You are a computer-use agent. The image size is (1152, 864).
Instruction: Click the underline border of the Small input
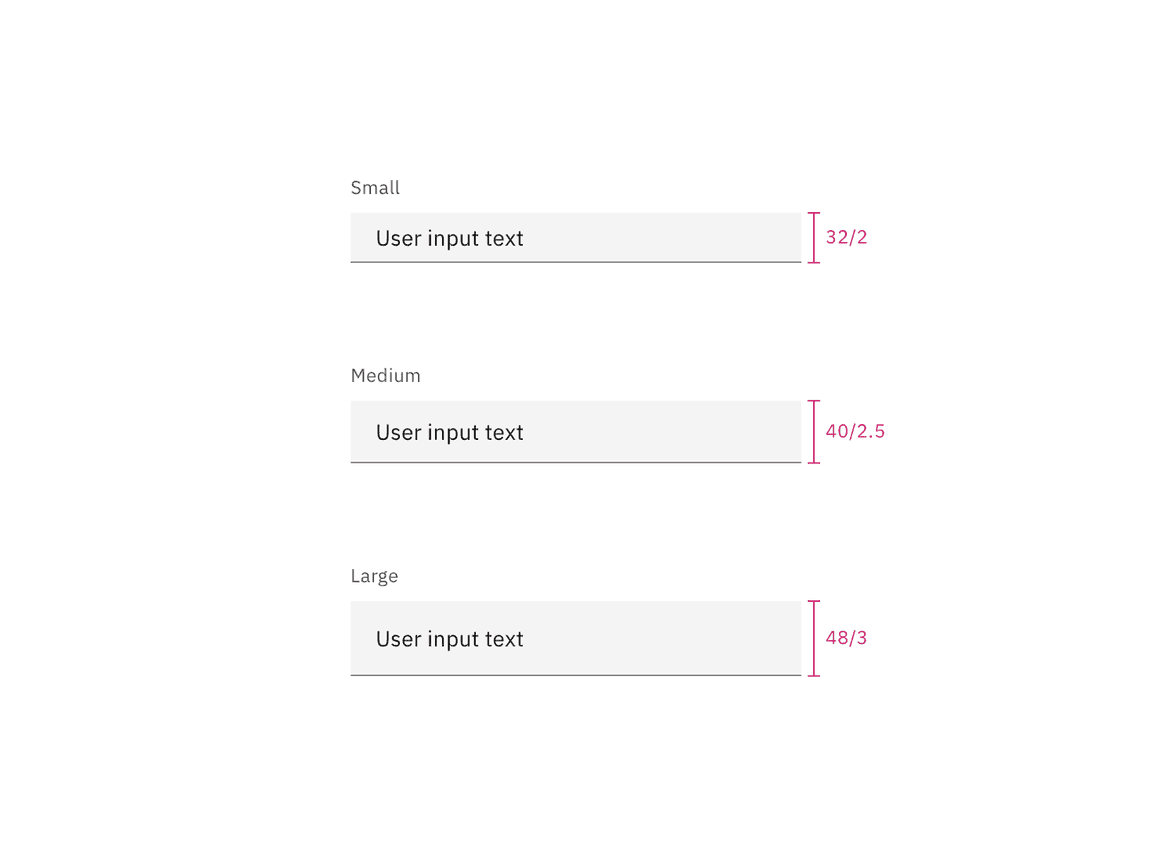(576, 262)
